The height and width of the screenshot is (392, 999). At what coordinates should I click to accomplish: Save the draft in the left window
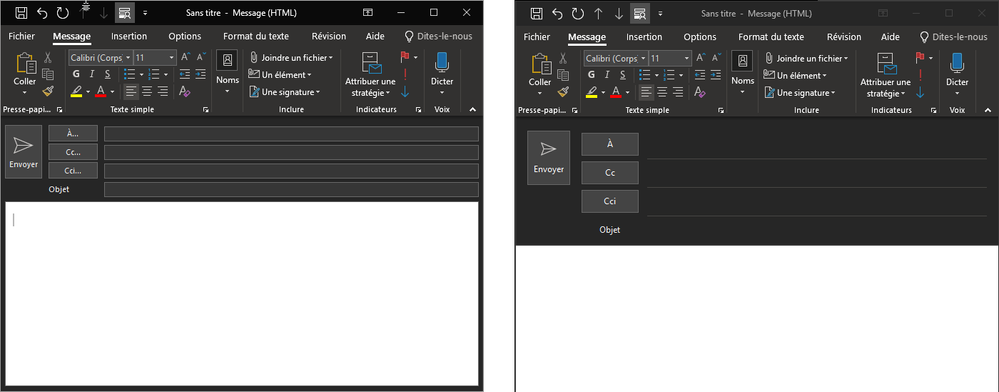tap(21, 13)
